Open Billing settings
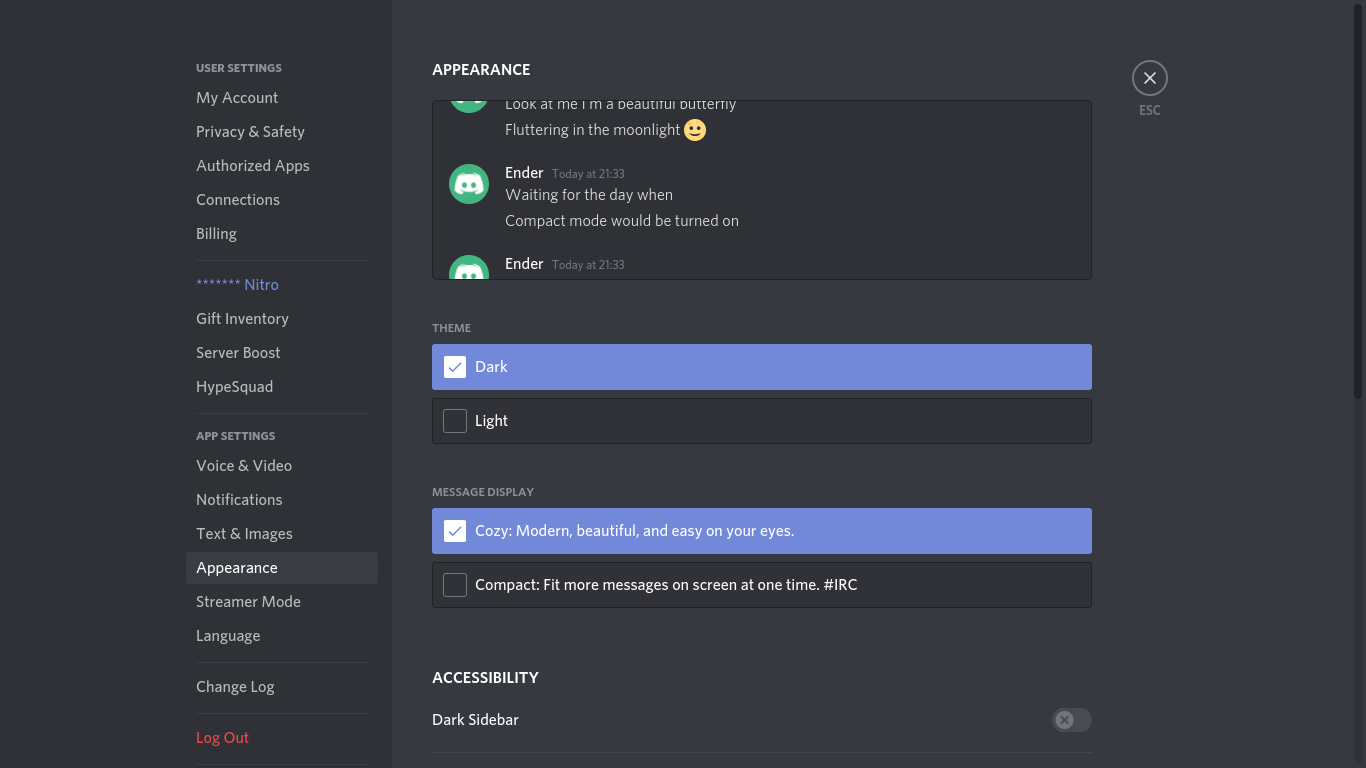 coord(282,234)
